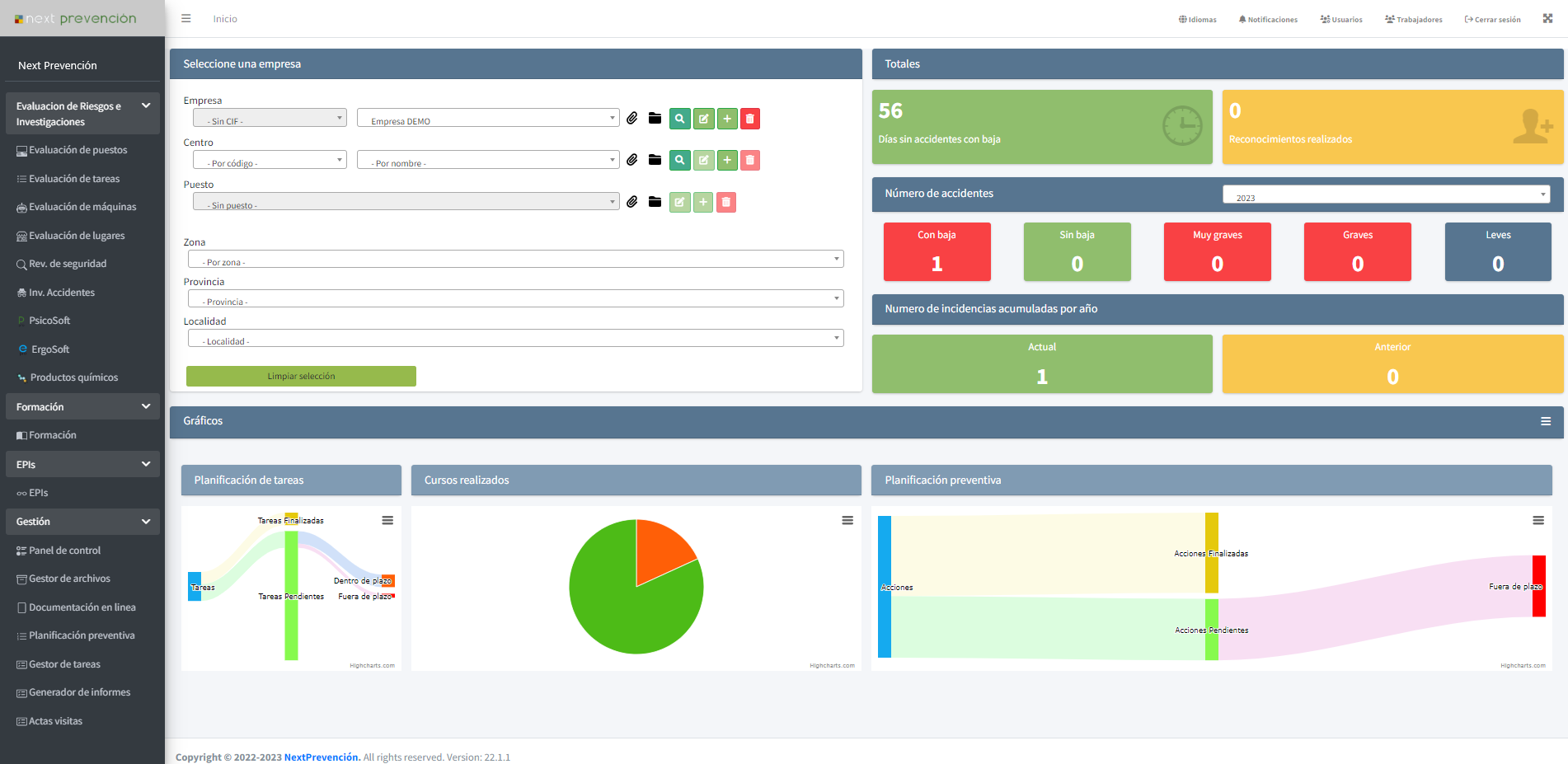Open the Empresa row folder icon

click(655, 119)
